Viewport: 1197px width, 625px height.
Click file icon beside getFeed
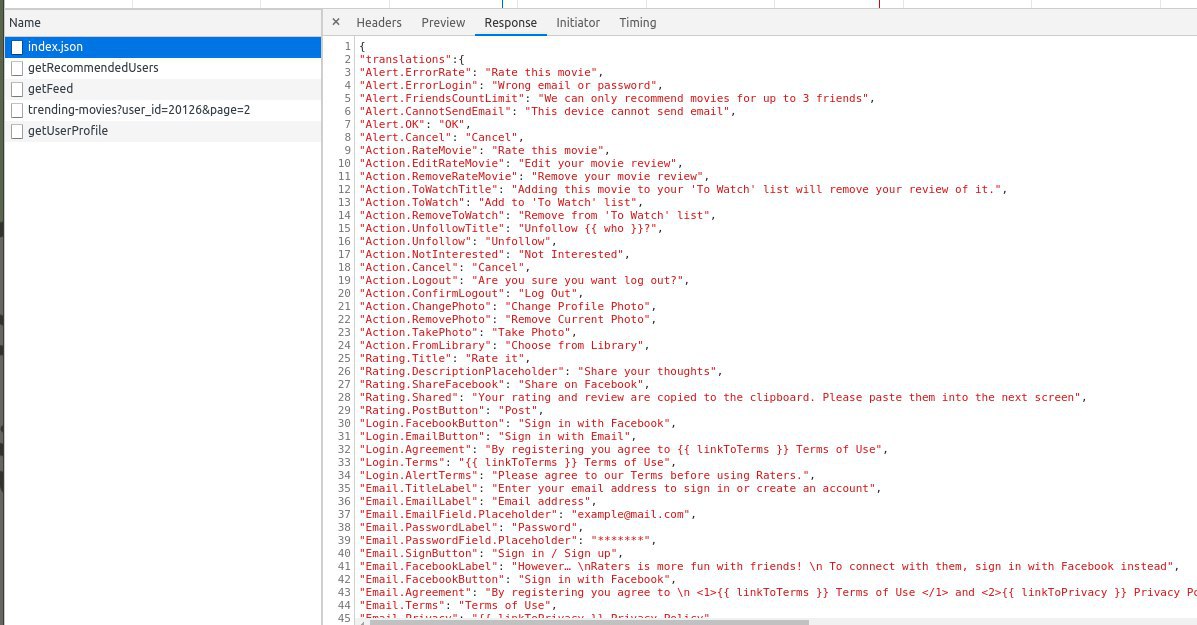tap(17, 89)
